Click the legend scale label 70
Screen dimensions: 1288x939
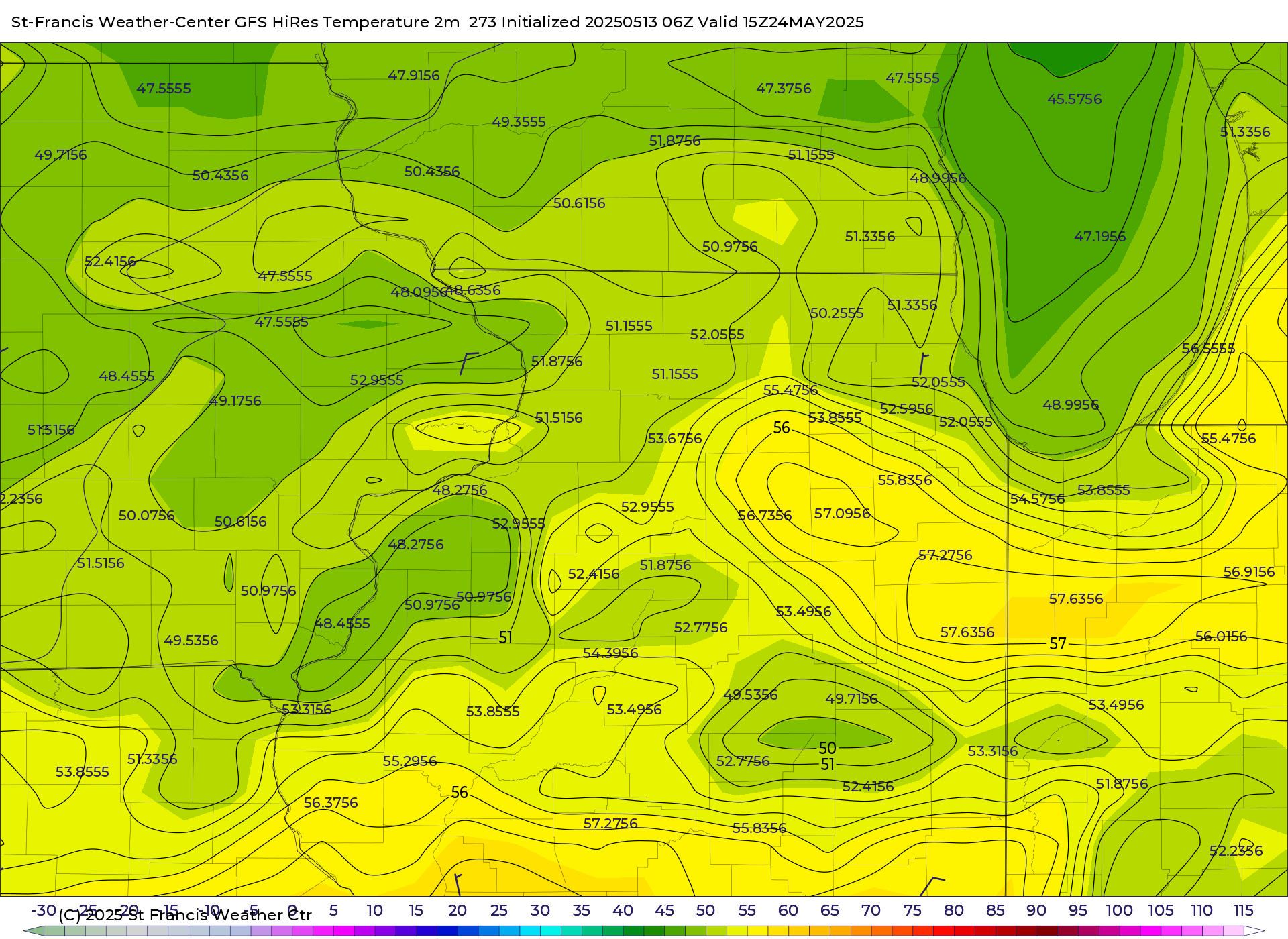pyautogui.click(x=871, y=910)
